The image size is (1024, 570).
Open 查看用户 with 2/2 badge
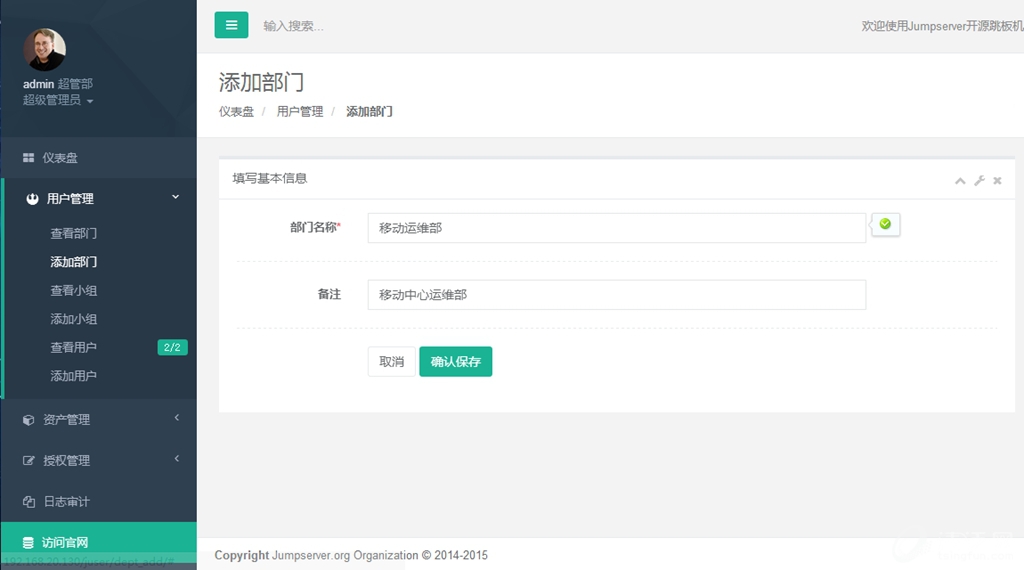pos(74,347)
